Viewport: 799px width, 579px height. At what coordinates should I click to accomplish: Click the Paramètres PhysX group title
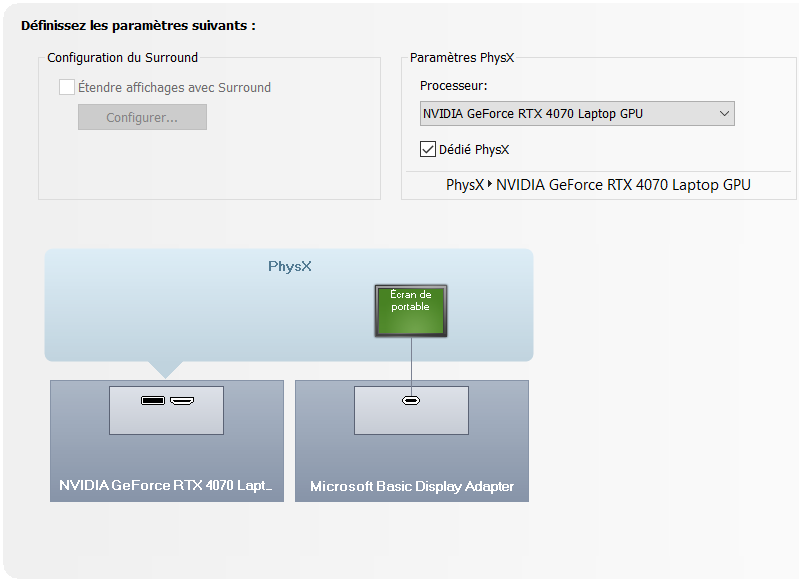click(462, 58)
